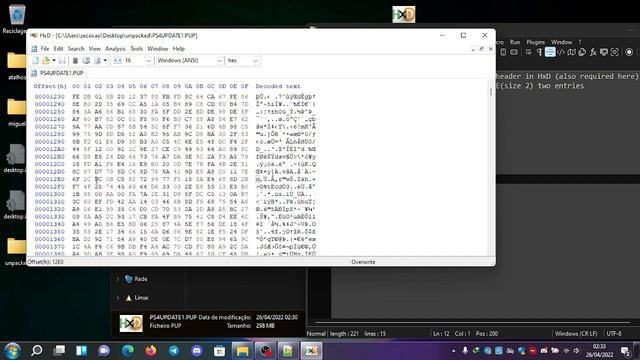The width and height of the screenshot is (640, 360).
Task: Open the View menu in HxD
Action: pyautogui.click(x=95, y=49)
